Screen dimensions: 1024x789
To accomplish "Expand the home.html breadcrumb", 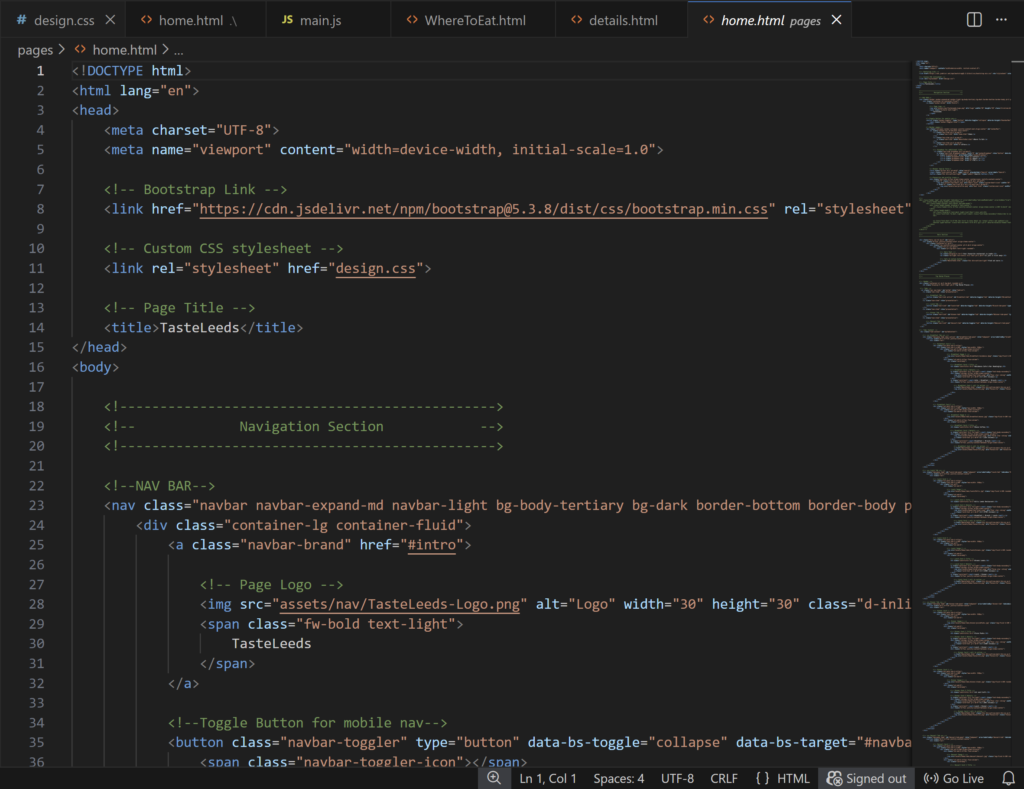I will pos(124,49).
